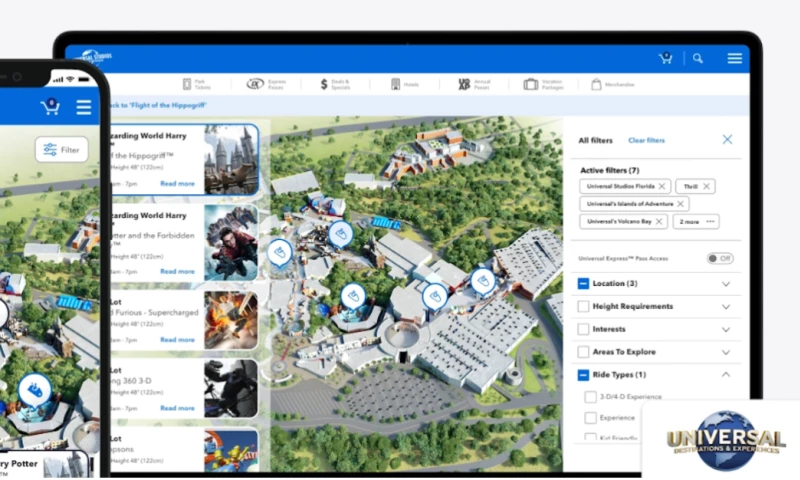Check the Height Requirements checkbox

pos(583,306)
